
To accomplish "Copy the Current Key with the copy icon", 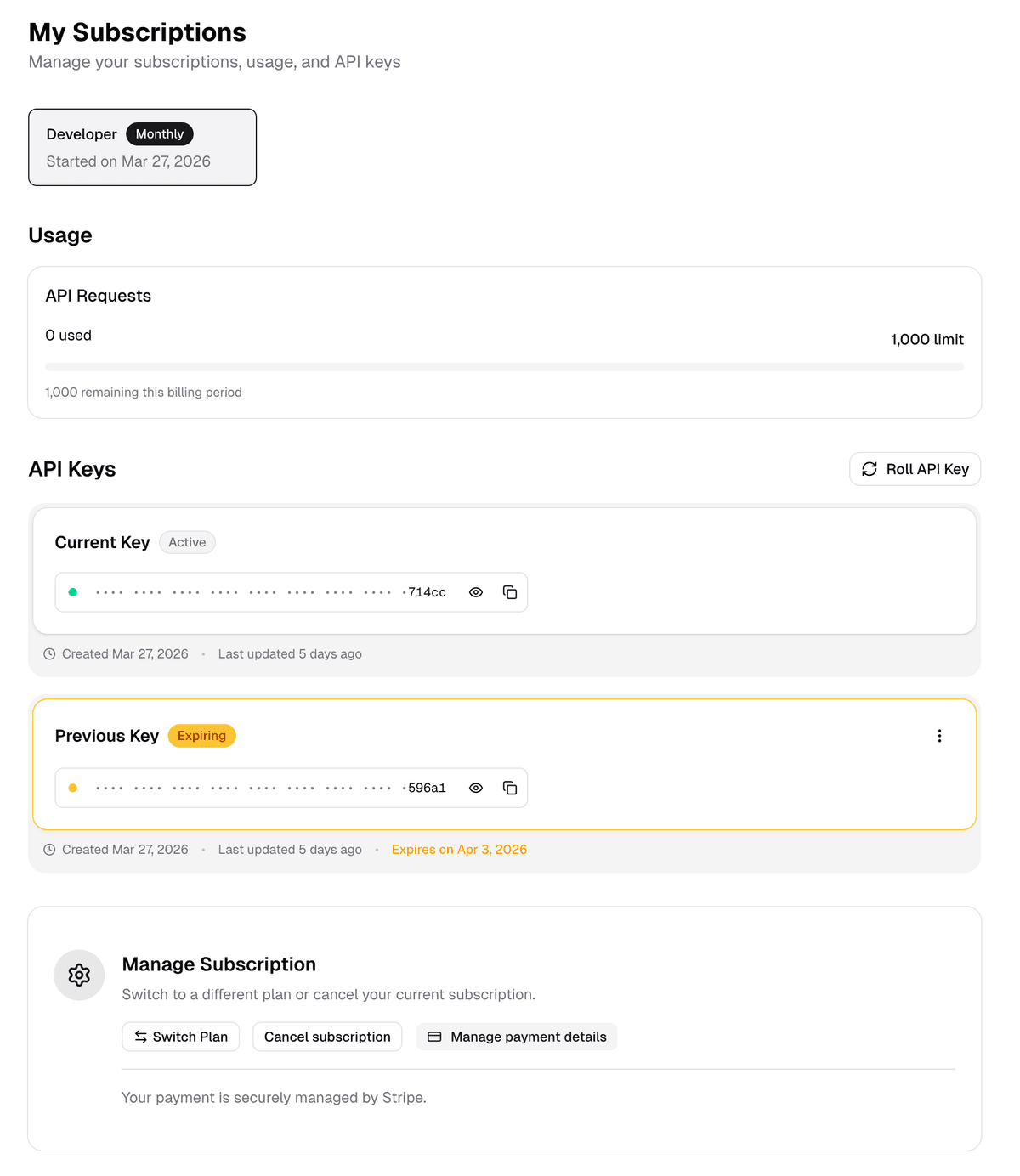I will point(509,592).
